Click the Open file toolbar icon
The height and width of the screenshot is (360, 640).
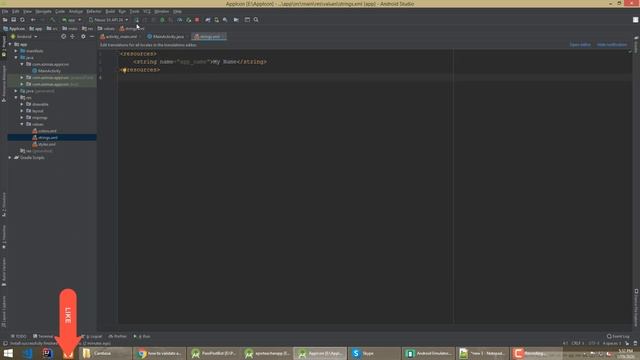pos(5,20)
